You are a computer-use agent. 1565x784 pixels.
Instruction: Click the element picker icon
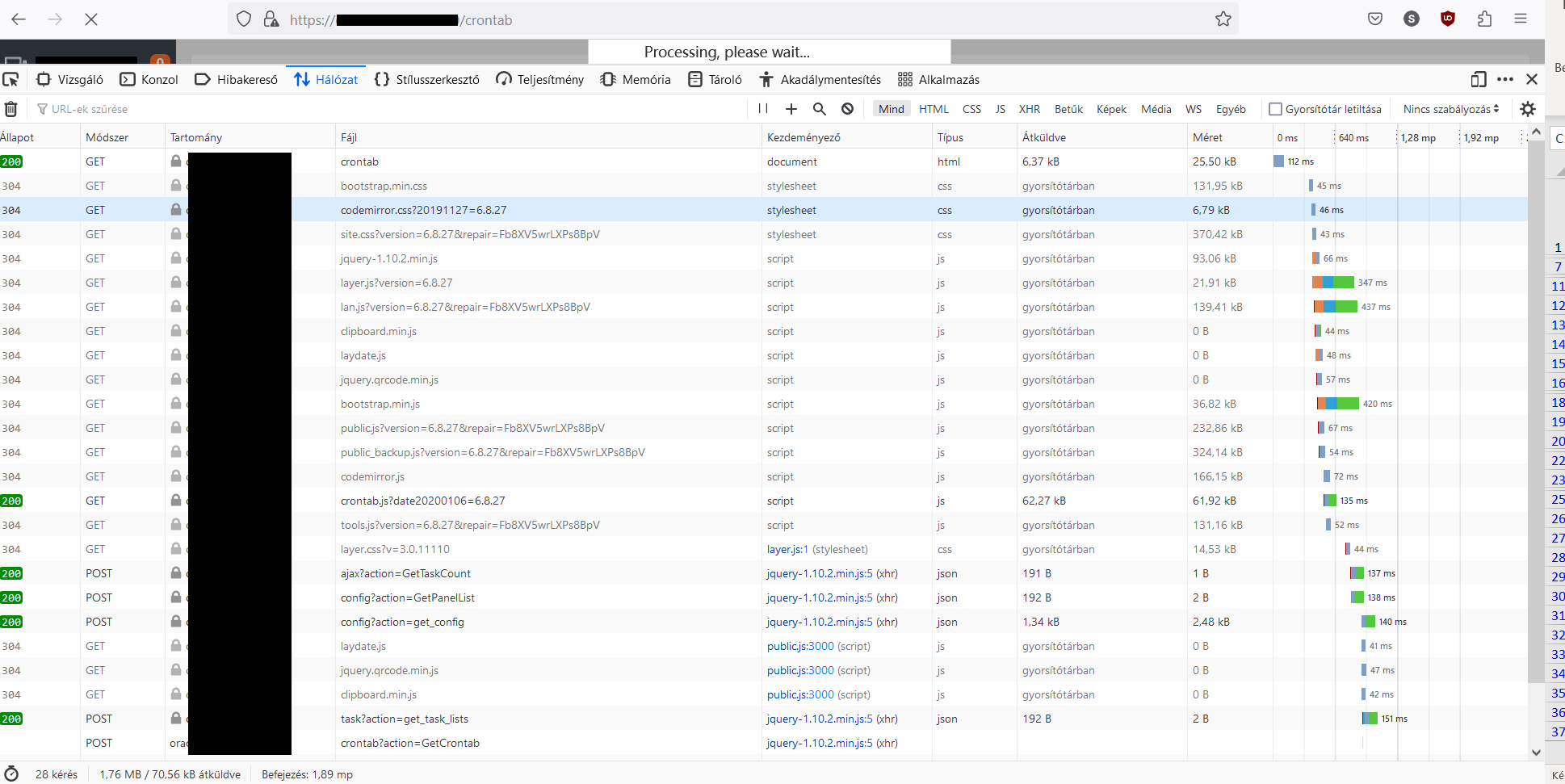click(x=11, y=79)
